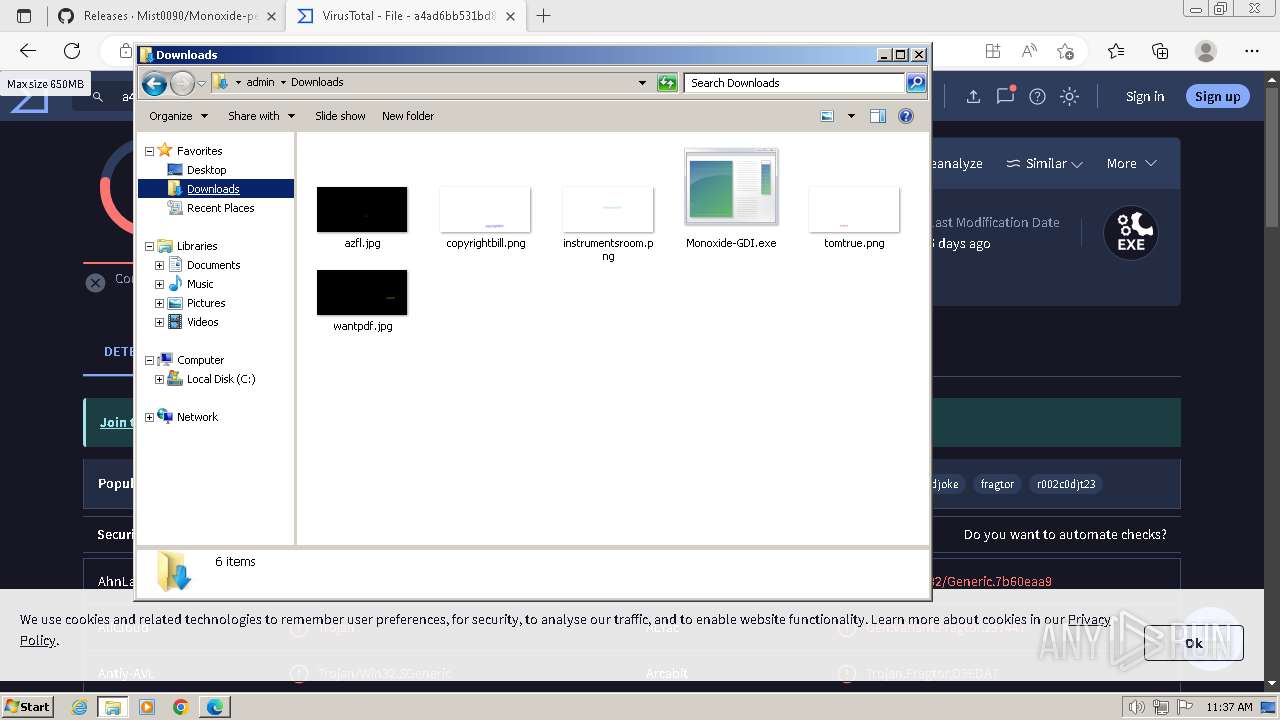Click the browser back arrow
1280x720 pixels.
point(28,51)
